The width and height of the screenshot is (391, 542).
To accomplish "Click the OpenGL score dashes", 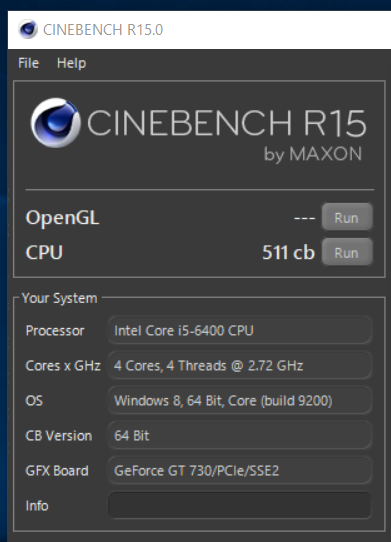I will pyautogui.click(x=304, y=218).
